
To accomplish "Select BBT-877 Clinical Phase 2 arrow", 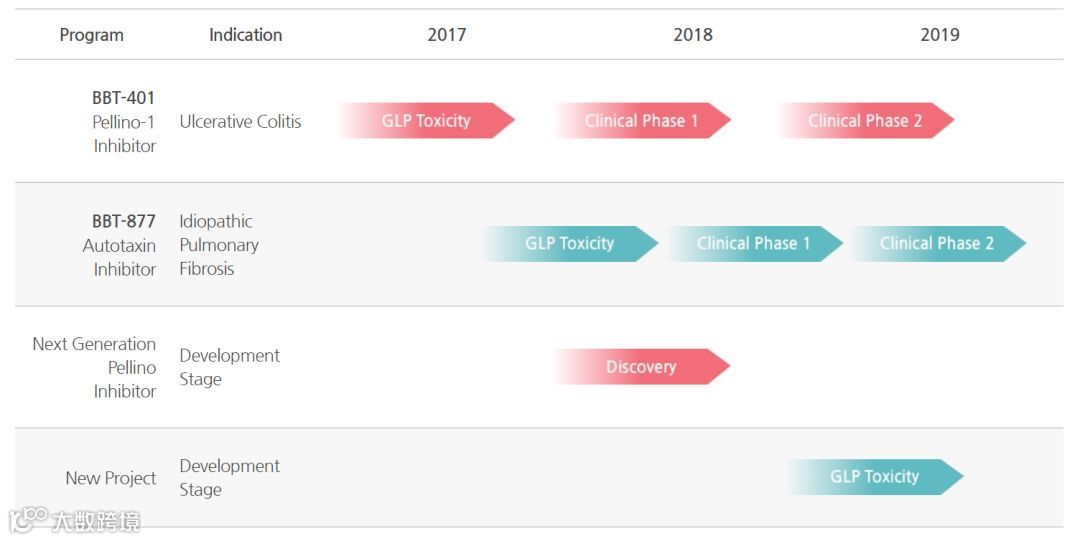I will coord(937,243).
